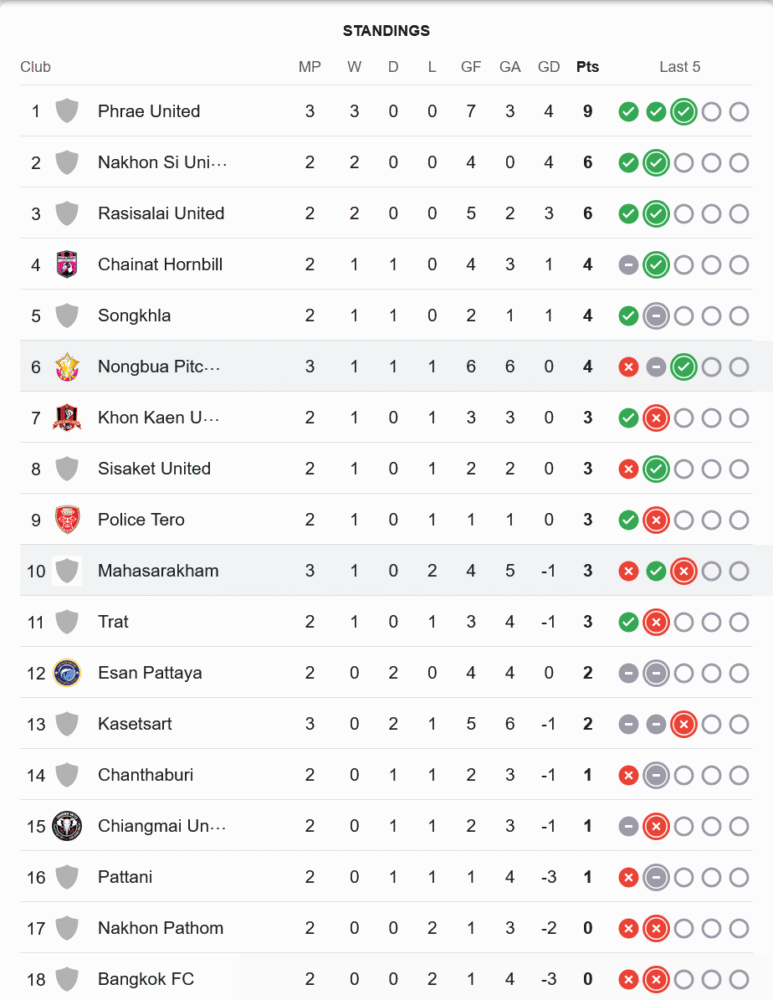Image resolution: width=773 pixels, height=1000 pixels.
Task: Click the Last 5 column header
Action: (680, 67)
